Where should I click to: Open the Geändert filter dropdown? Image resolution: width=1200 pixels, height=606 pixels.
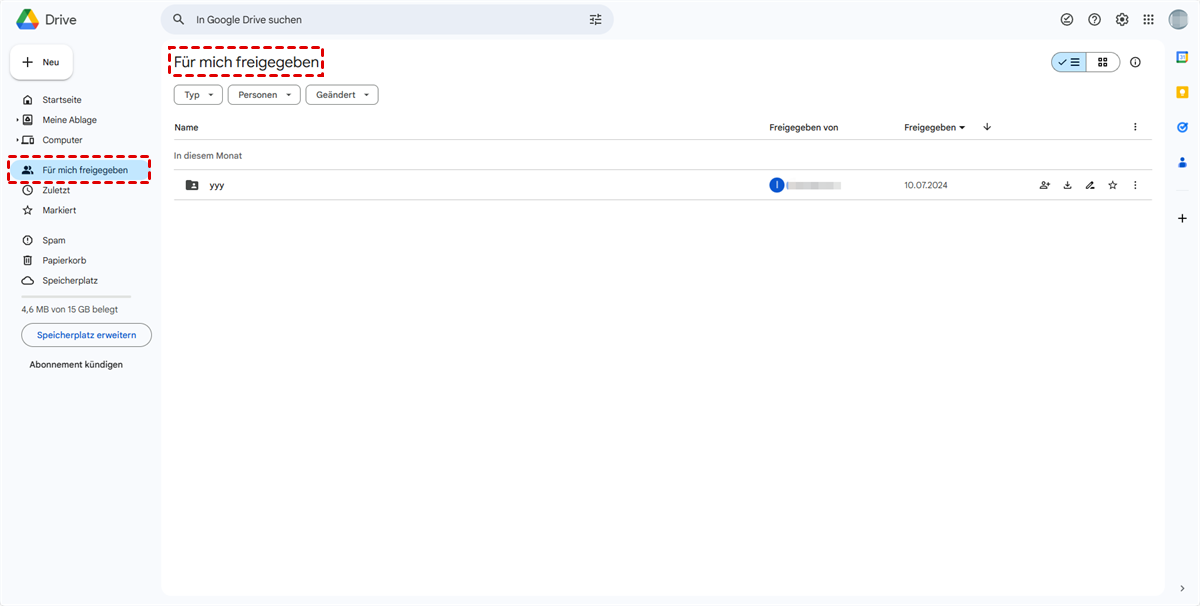click(342, 95)
